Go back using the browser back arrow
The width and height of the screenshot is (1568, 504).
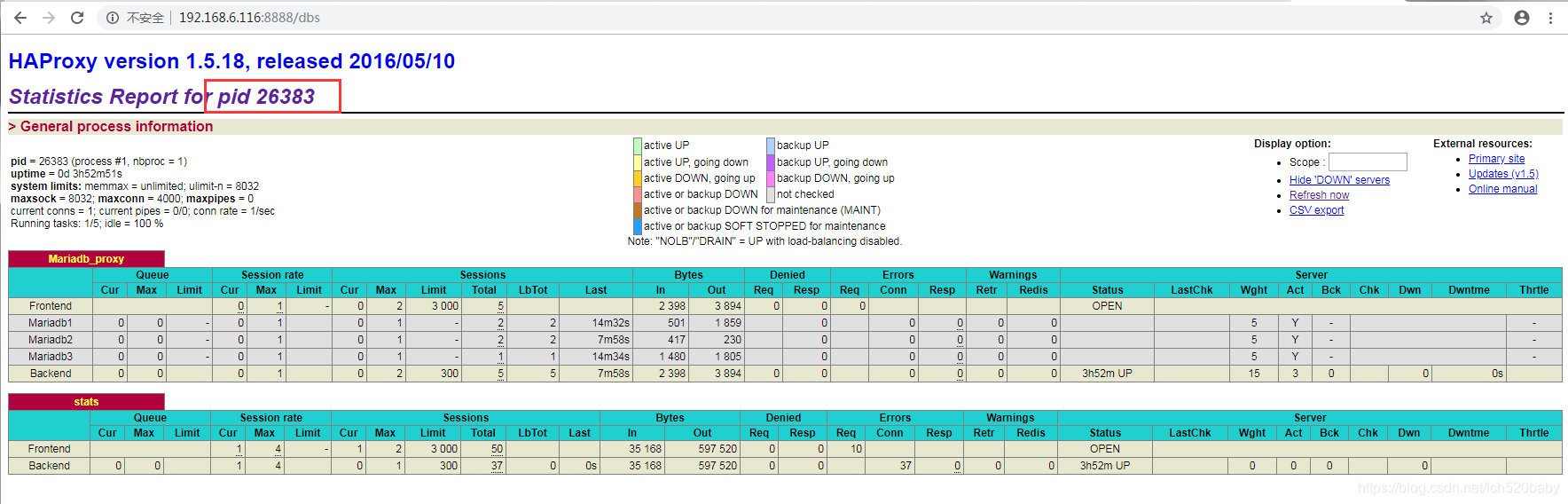pos(20,18)
